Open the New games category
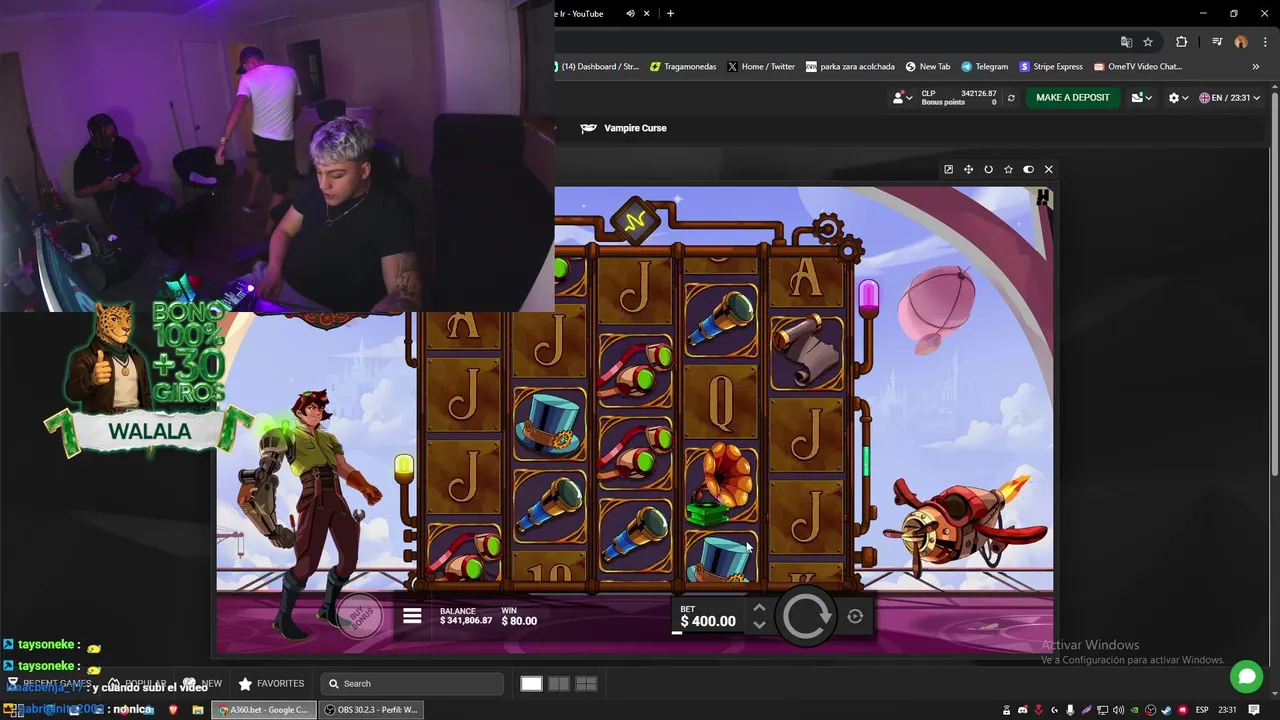The image size is (1280, 720). tap(203, 684)
